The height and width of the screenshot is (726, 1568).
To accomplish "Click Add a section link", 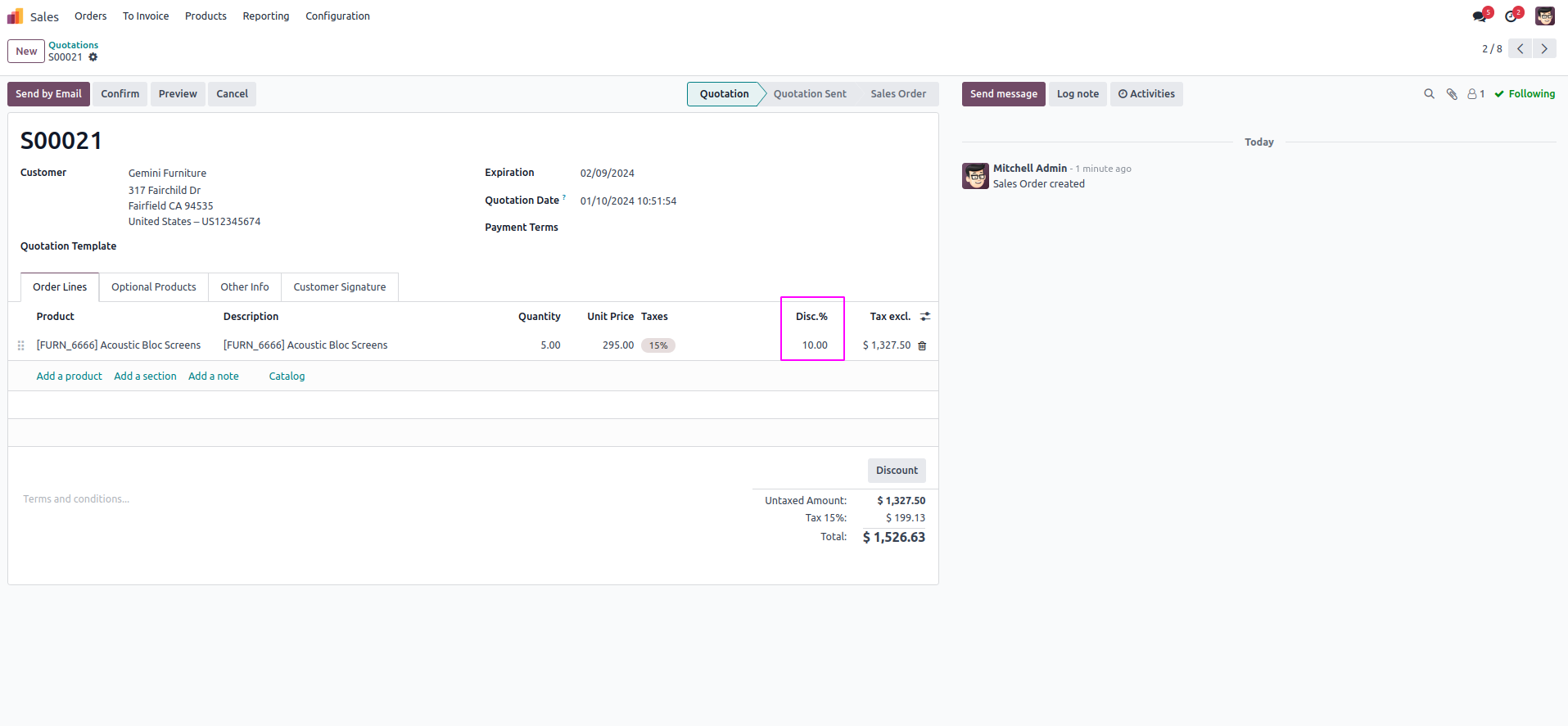I will [x=145, y=377].
